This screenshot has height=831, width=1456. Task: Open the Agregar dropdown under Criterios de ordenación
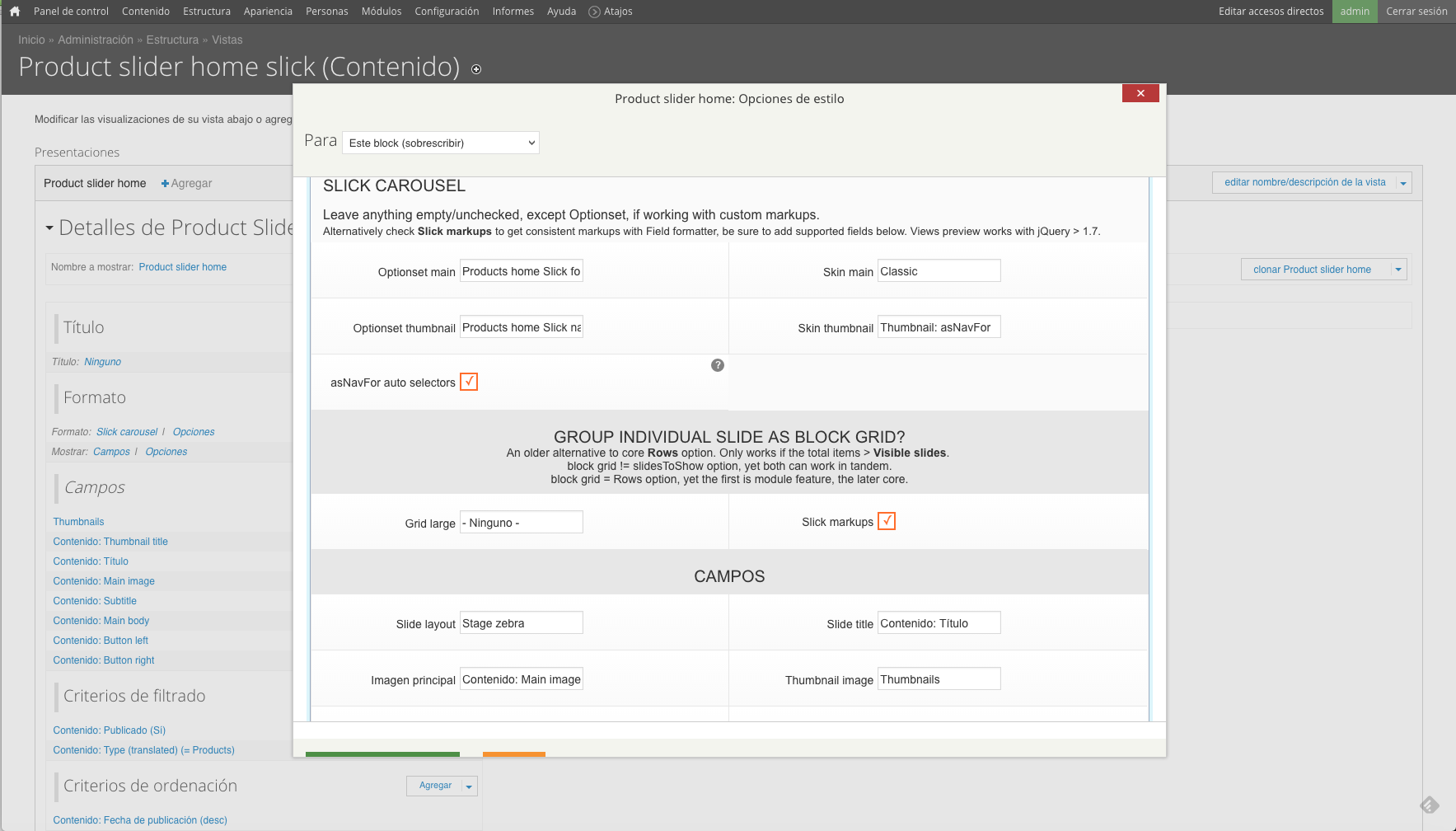469,786
